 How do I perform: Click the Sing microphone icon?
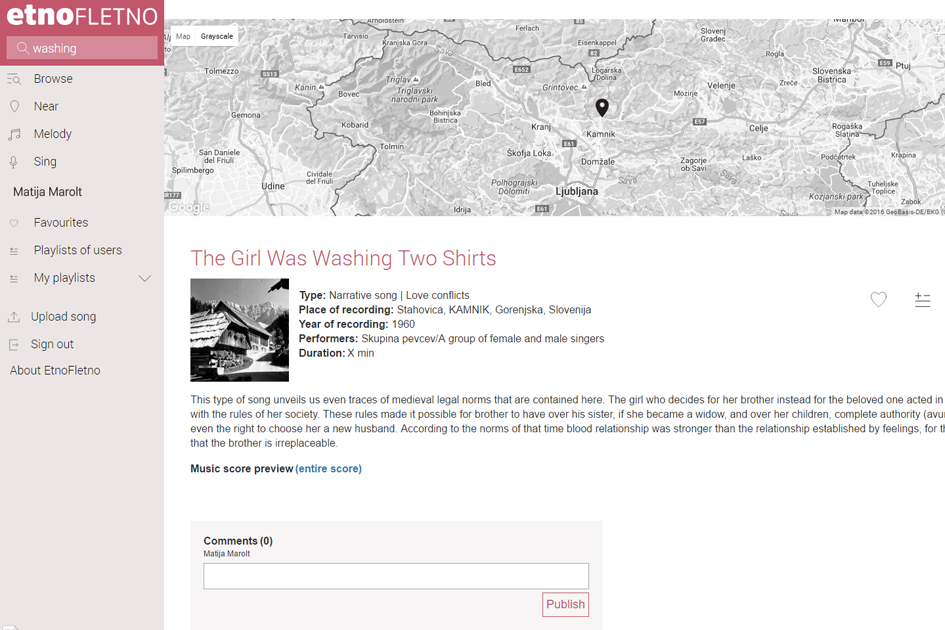pos(14,162)
